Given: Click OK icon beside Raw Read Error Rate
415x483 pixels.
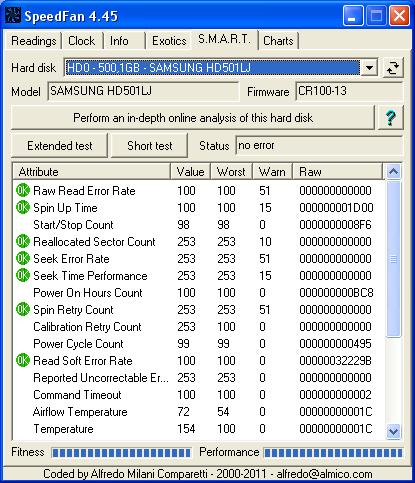Looking at the screenshot, I should pyautogui.click(x=23, y=190).
